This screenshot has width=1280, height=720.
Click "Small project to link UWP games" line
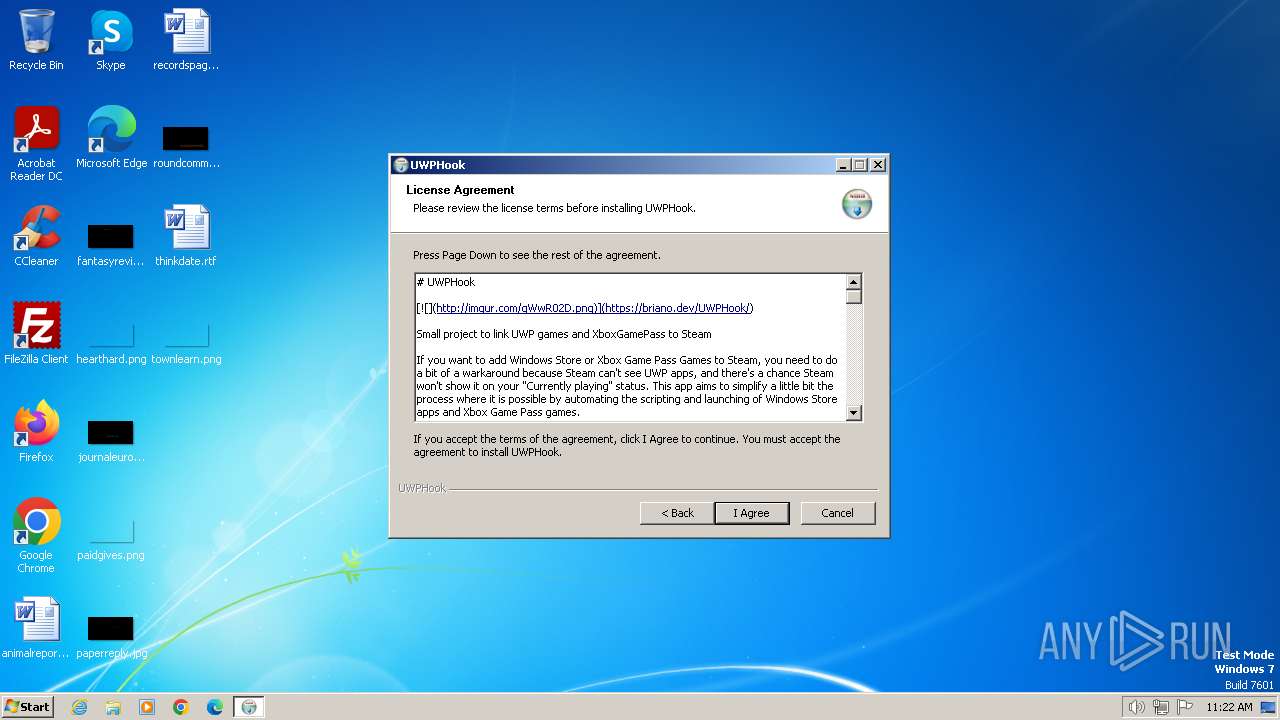pos(564,334)
